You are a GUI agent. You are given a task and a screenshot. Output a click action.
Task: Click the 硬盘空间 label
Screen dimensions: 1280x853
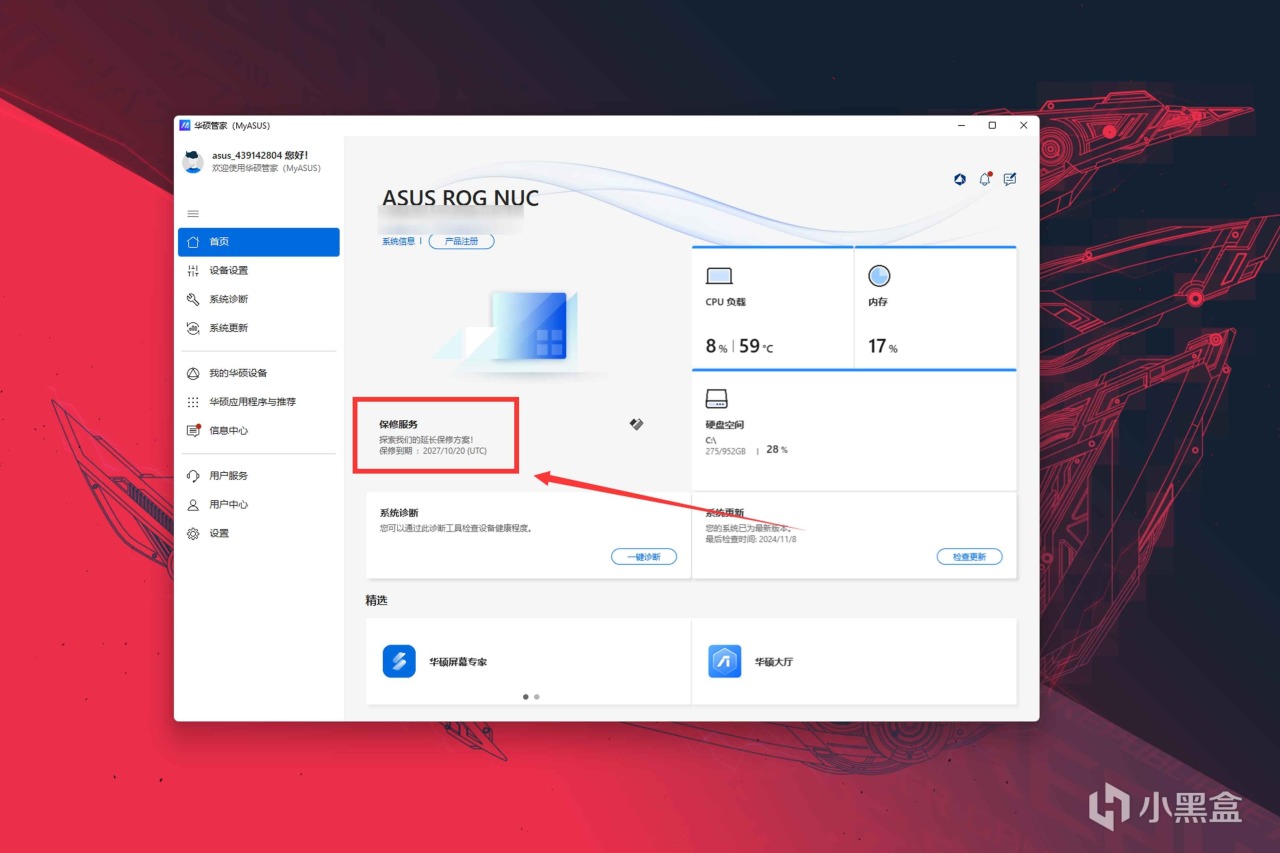pyautogui.click(x=725, y=425)
